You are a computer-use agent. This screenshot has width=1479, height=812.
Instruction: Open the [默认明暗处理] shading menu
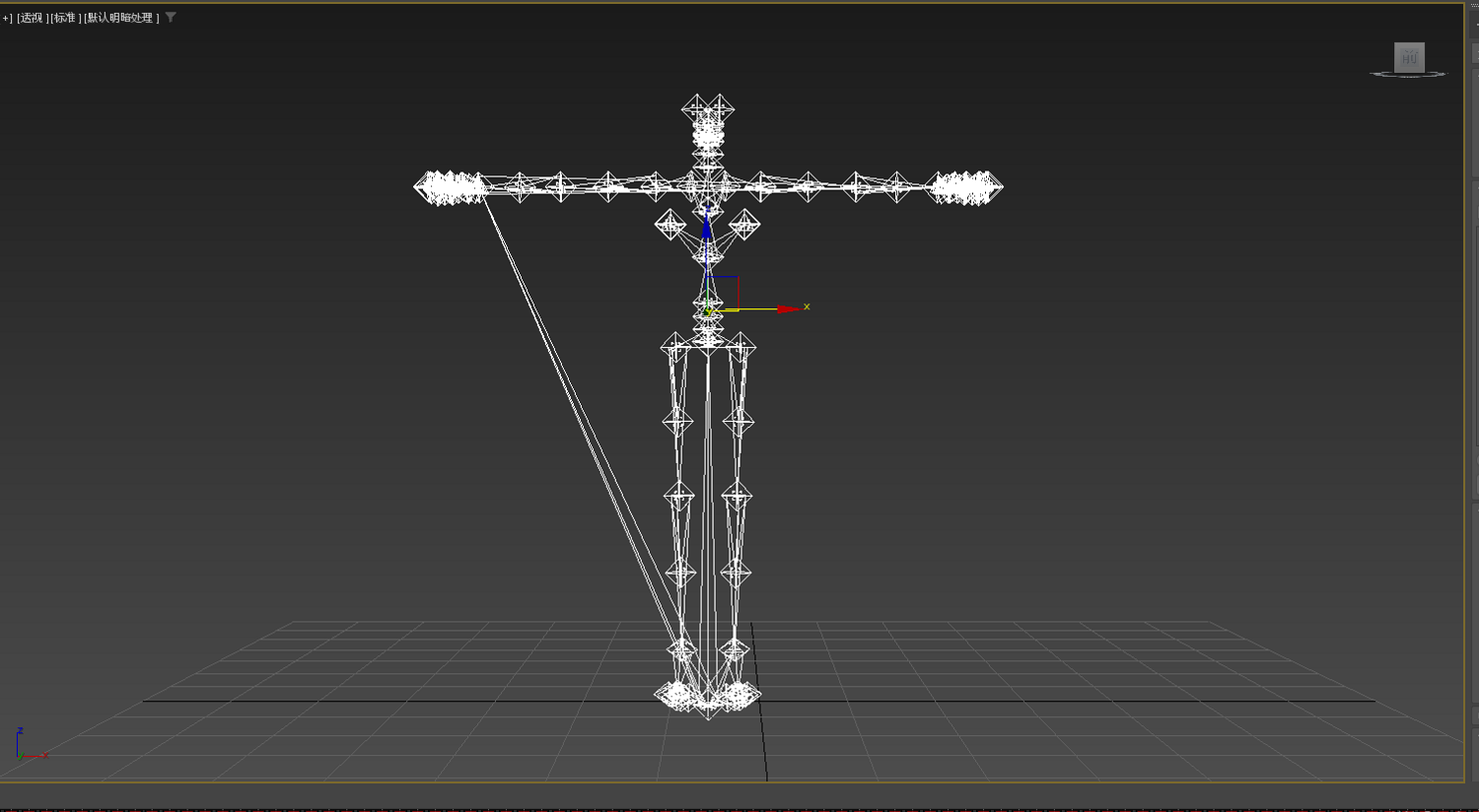[x=121, y=18]
